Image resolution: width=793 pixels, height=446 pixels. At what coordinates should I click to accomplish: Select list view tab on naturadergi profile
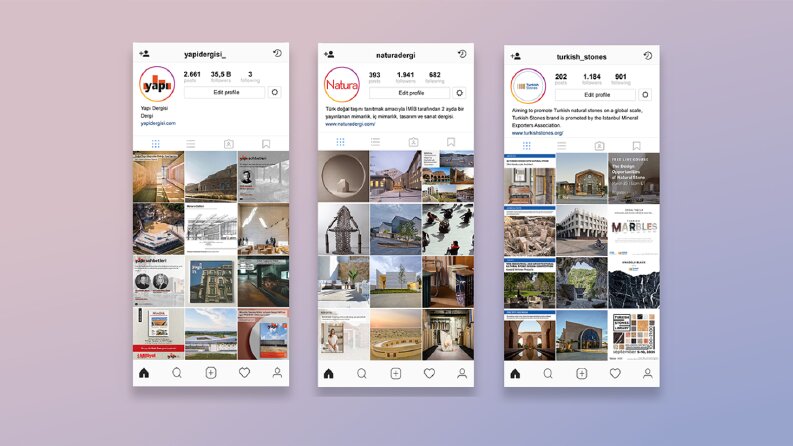tap(375, 142)
